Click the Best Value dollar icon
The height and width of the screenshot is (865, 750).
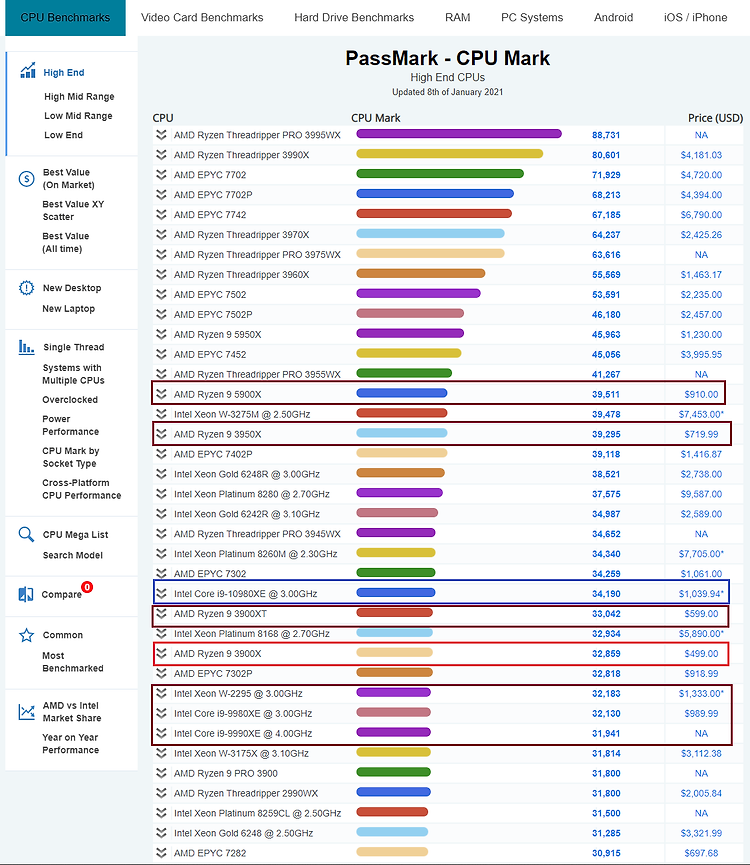click(x=26, y=179)
